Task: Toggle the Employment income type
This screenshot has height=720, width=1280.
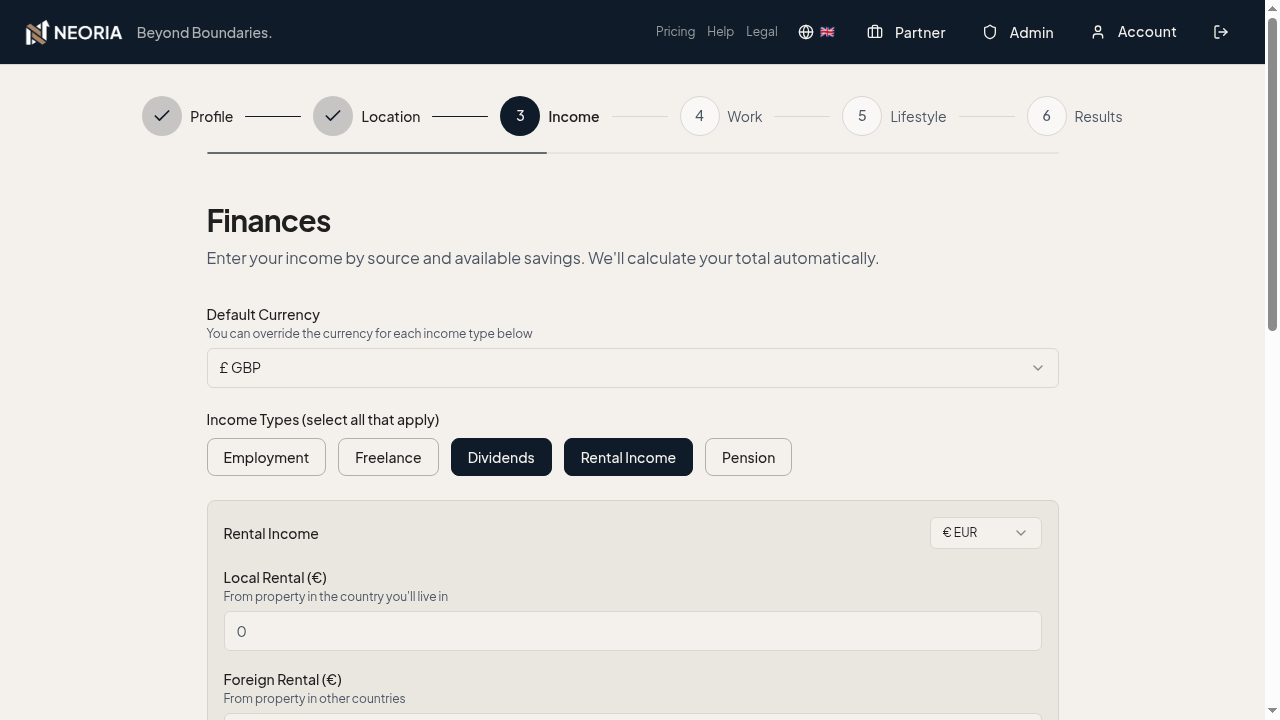Action: [x=266, y=457]
